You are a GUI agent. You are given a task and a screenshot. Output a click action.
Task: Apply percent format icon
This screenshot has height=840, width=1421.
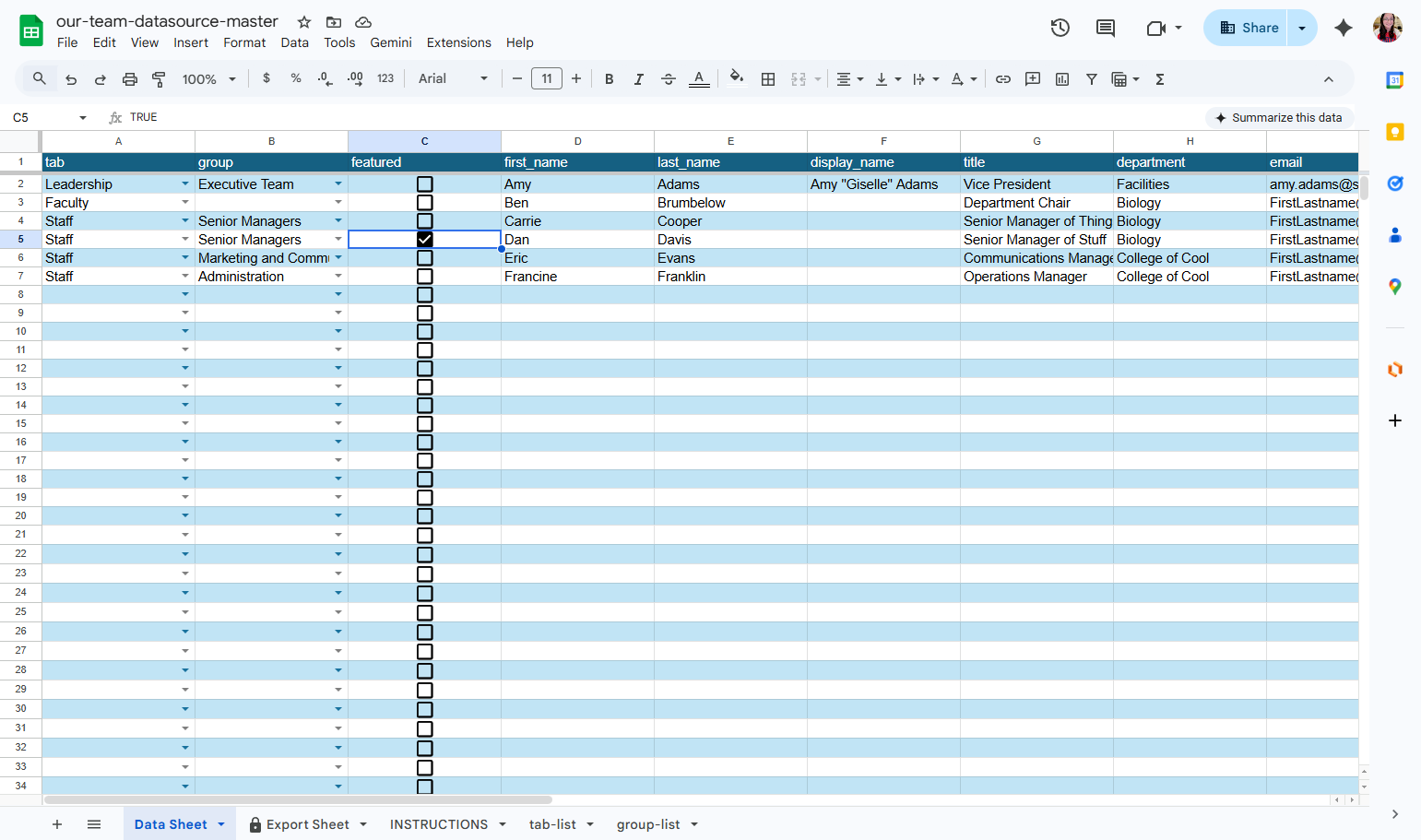(x=296, y=78)
